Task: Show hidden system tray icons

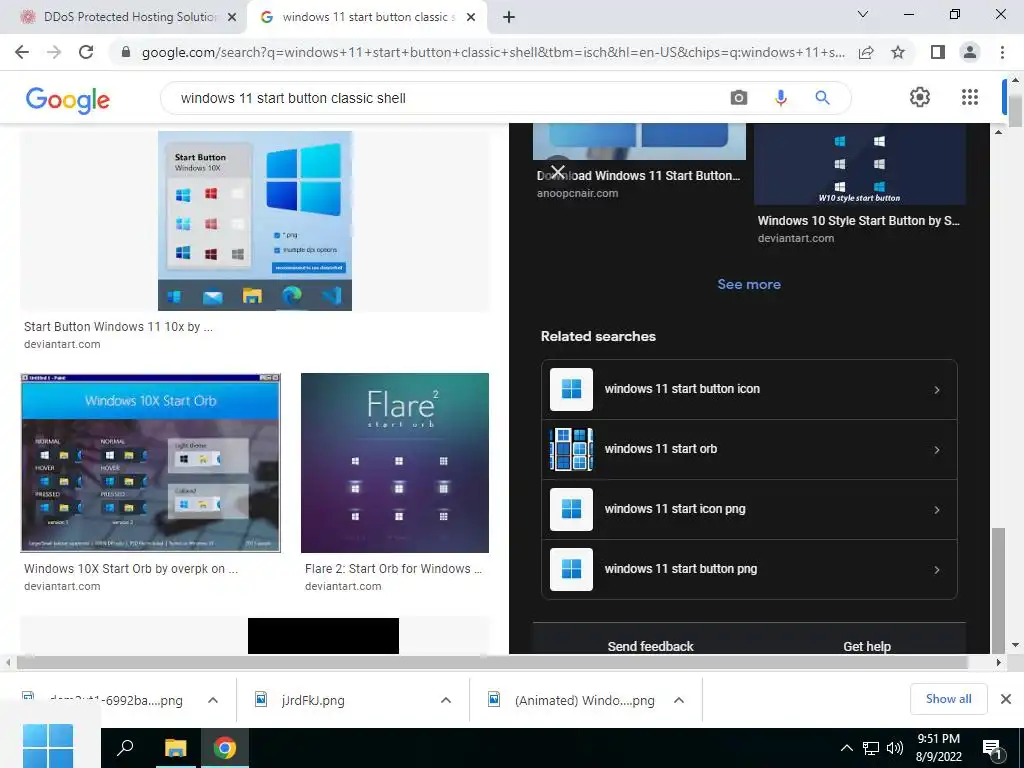Action: (846, 748)
